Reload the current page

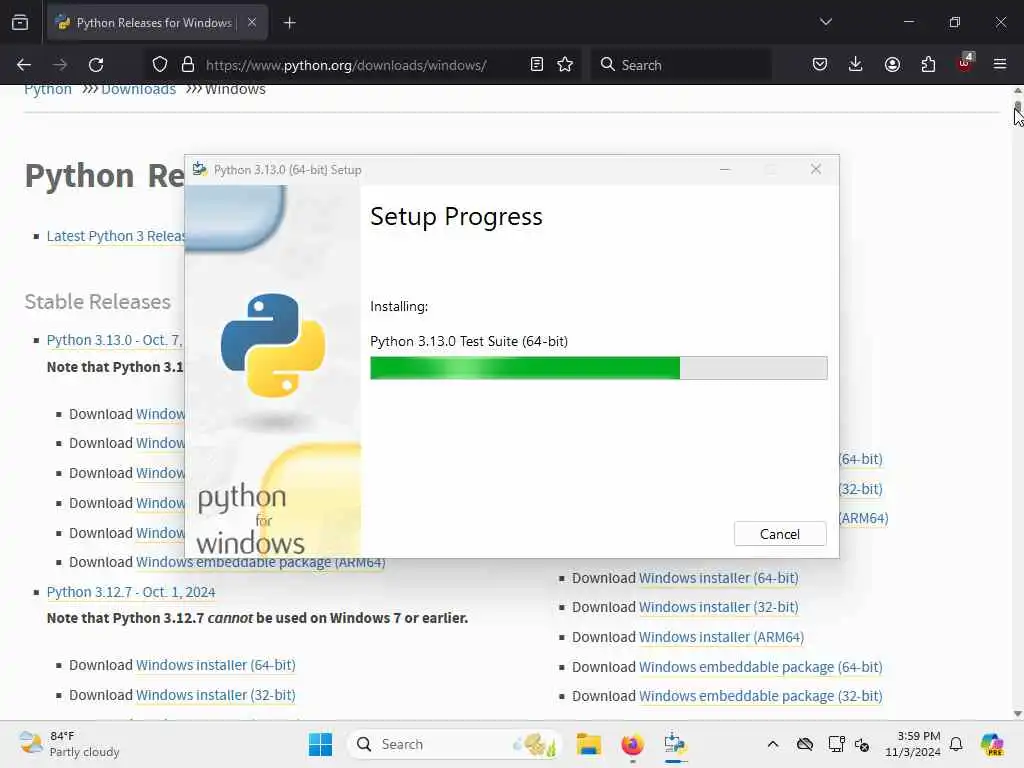click(96, 65)
